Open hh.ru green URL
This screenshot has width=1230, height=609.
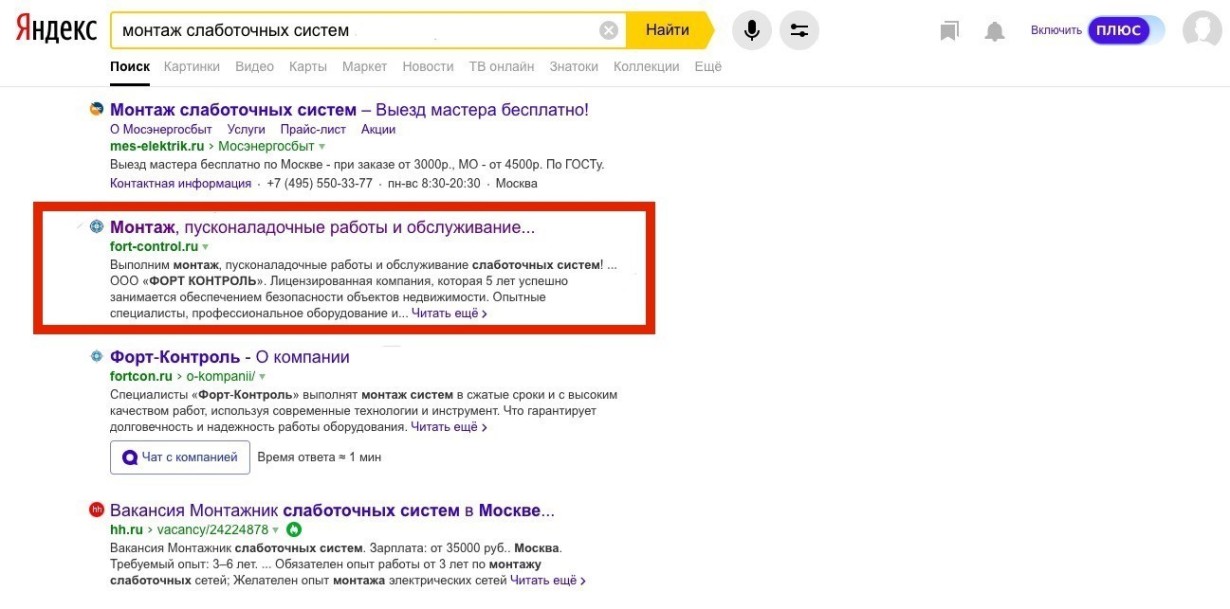point(126,529)
